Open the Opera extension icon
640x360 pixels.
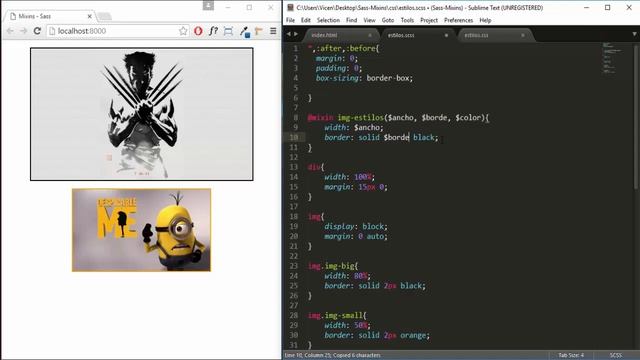[198, 31]
